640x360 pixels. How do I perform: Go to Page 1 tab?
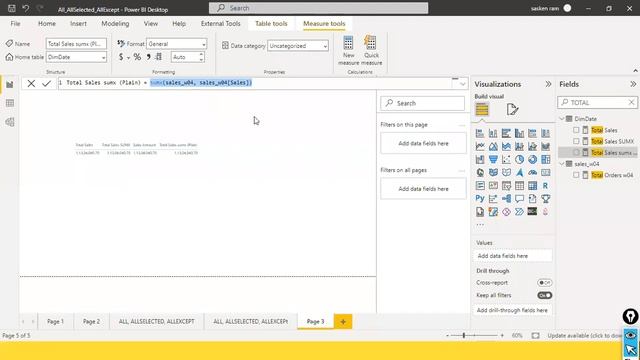(56, 322)
